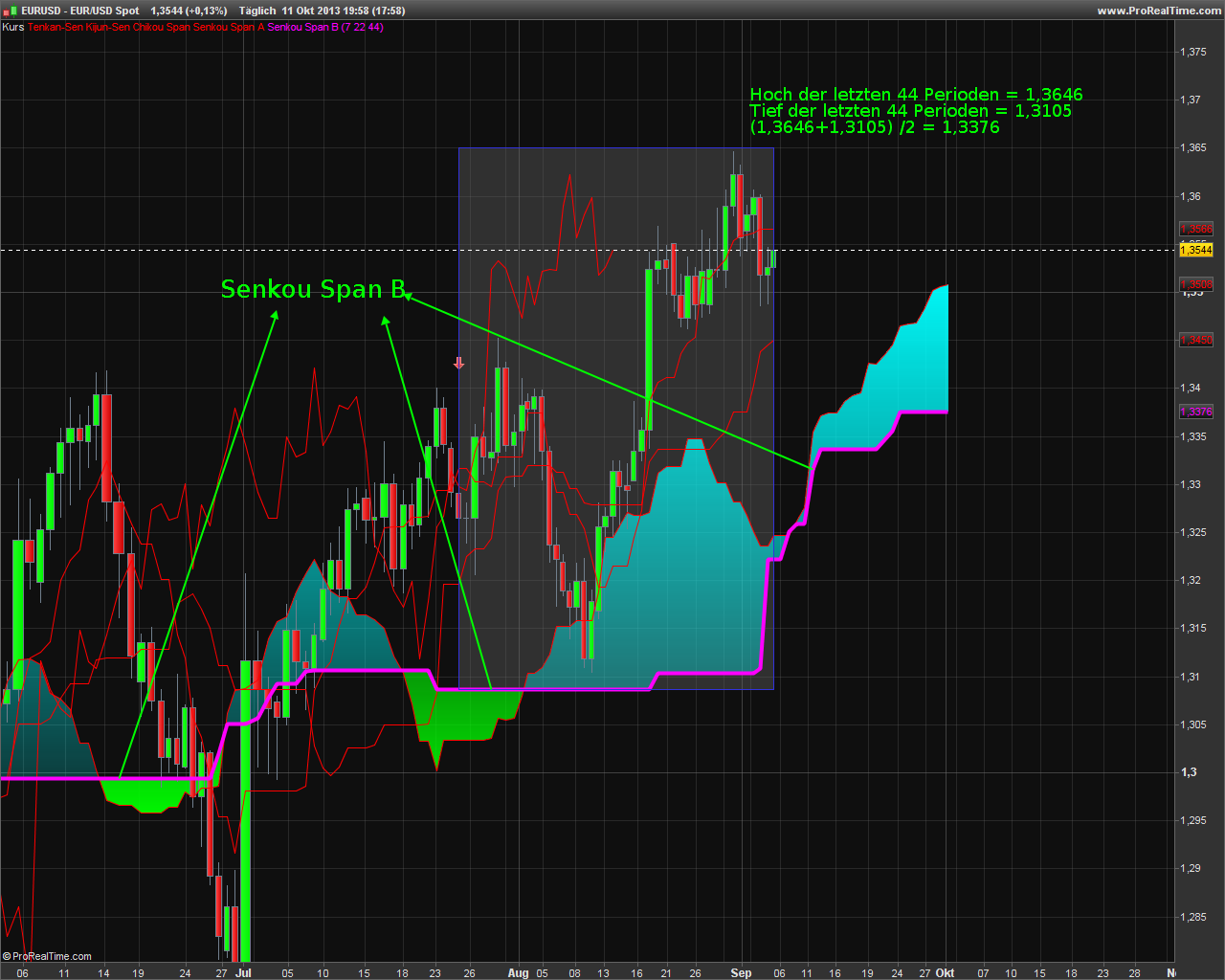
Task: Click the Täglich timeframe label
Action: point(257,11)
